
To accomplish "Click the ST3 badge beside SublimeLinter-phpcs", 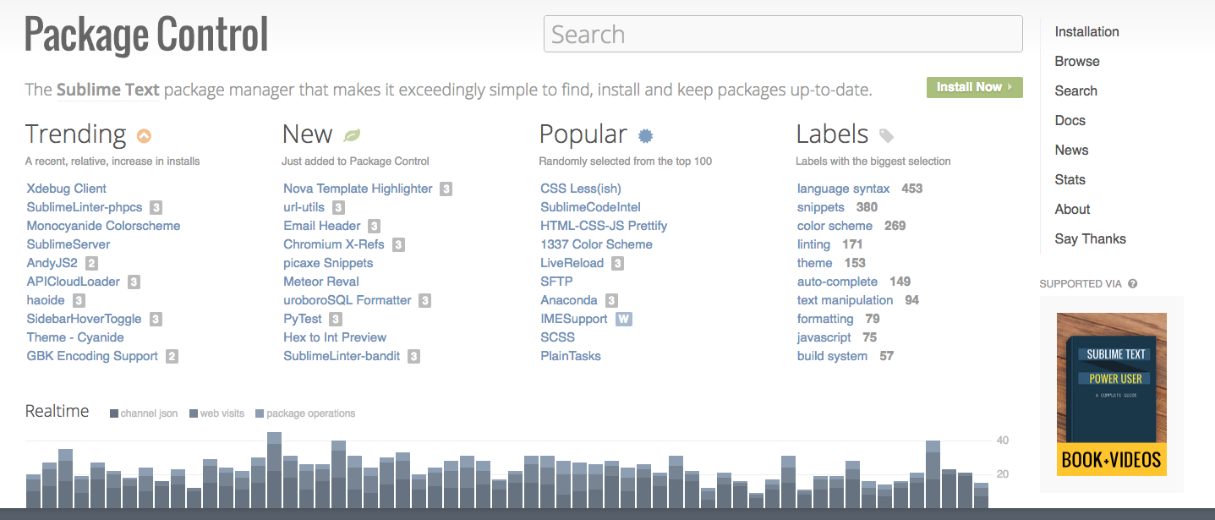I will click(156, 207).
